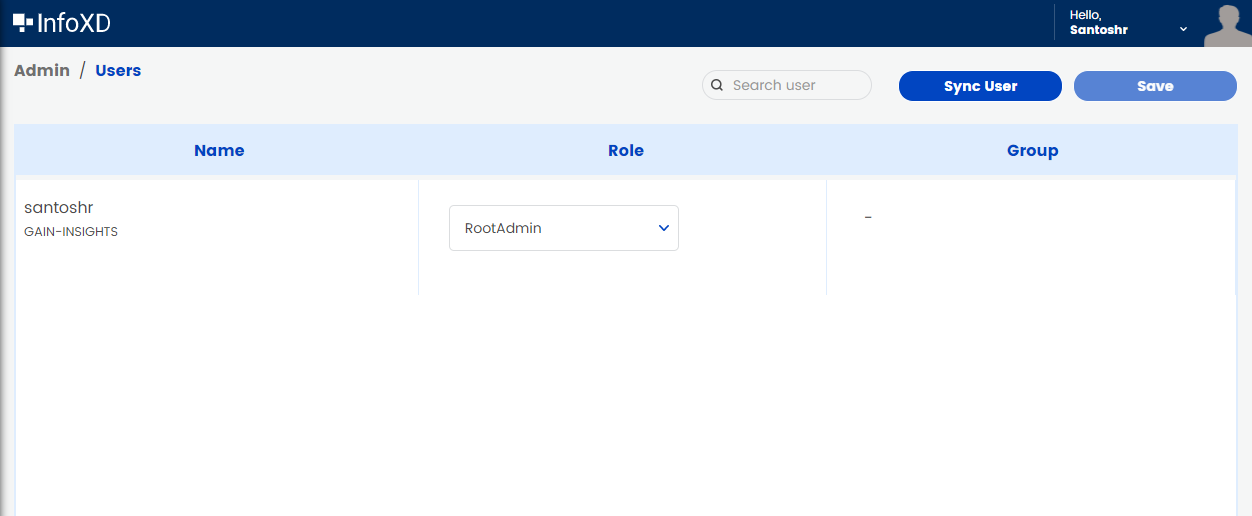Click the Sync User button
Viewport: 1252px width, 516px height.
[980, 86]
